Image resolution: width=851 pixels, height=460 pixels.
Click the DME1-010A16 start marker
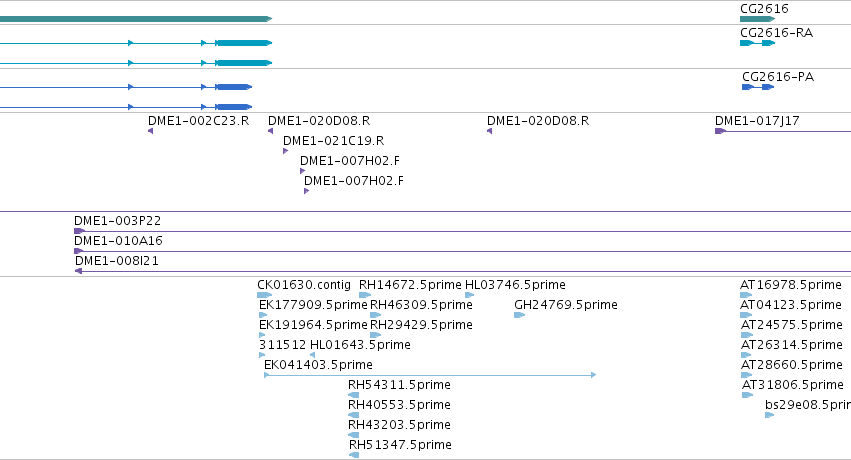pyautogui.click(x=78, y=251)
